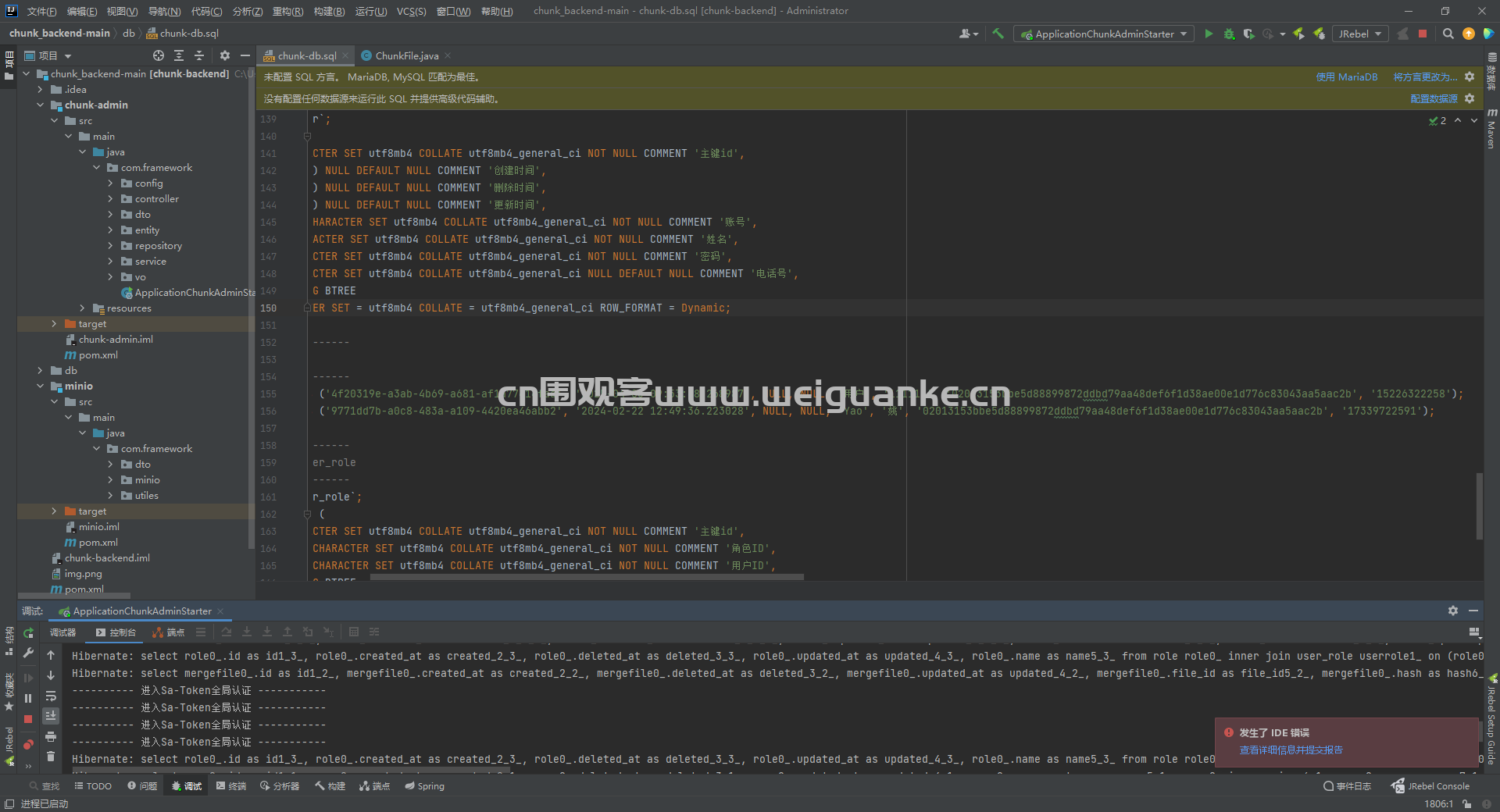The height and width of the screenshot is (812, 1500).
Task: Click console horizontal scrollbar thumb
Action: [292, 770]
